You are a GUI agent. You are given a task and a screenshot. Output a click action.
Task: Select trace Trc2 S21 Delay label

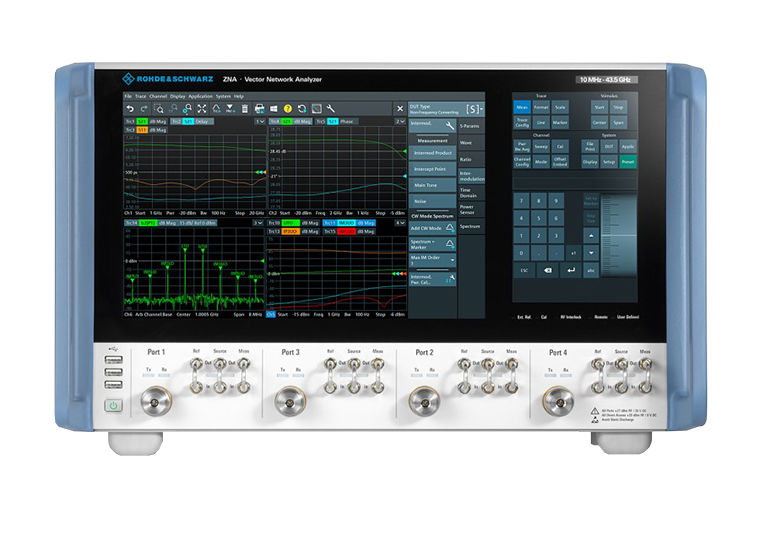192,121
